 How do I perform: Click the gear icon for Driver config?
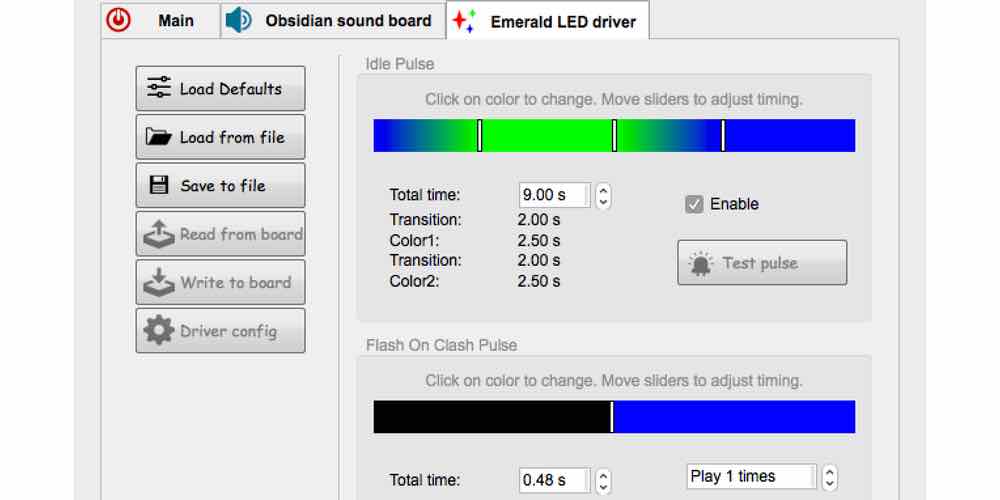tap(159, 331)
